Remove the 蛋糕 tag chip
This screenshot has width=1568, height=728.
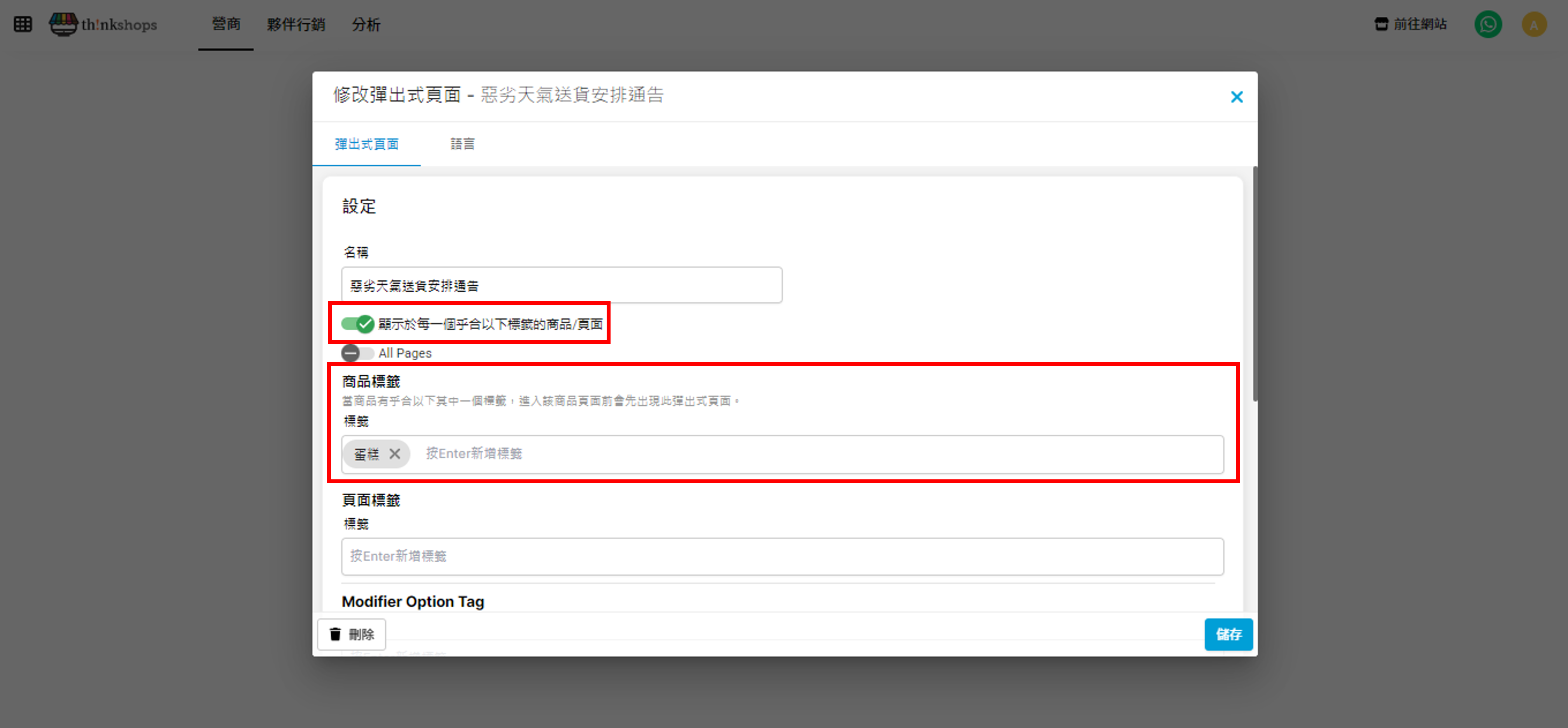click(395, 454)
